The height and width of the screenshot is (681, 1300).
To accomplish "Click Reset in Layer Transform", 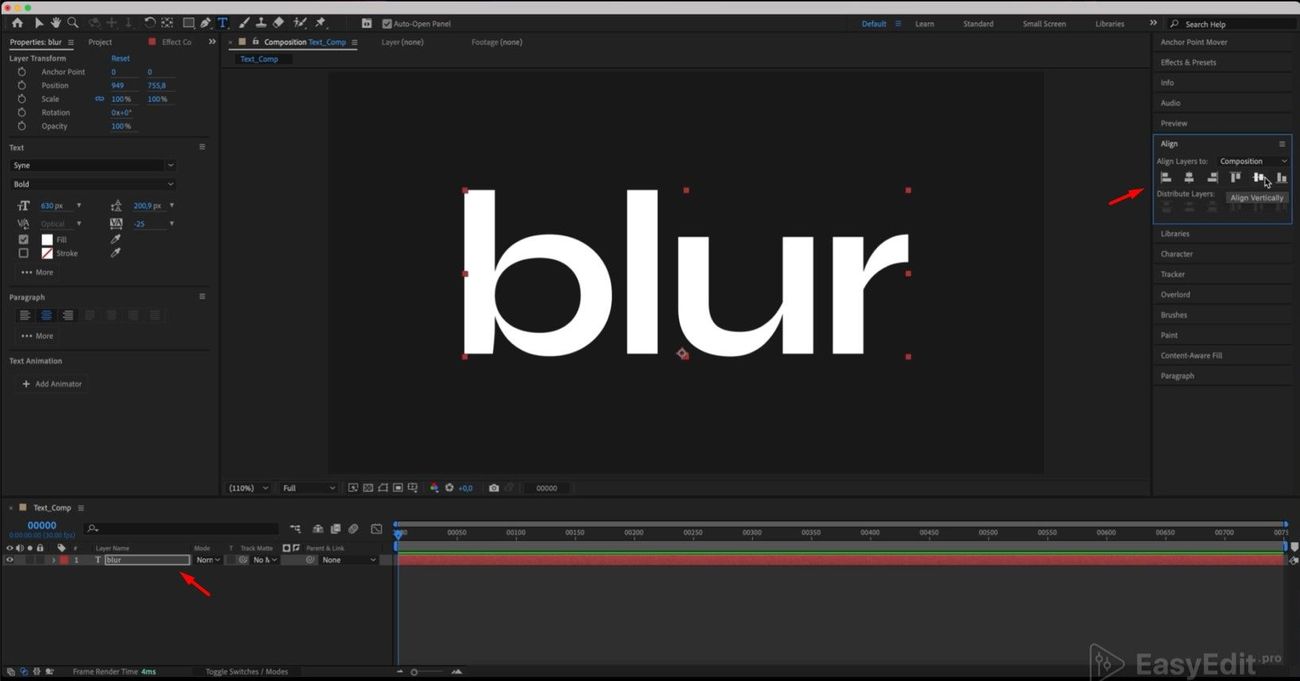I will tap(120, 59).
